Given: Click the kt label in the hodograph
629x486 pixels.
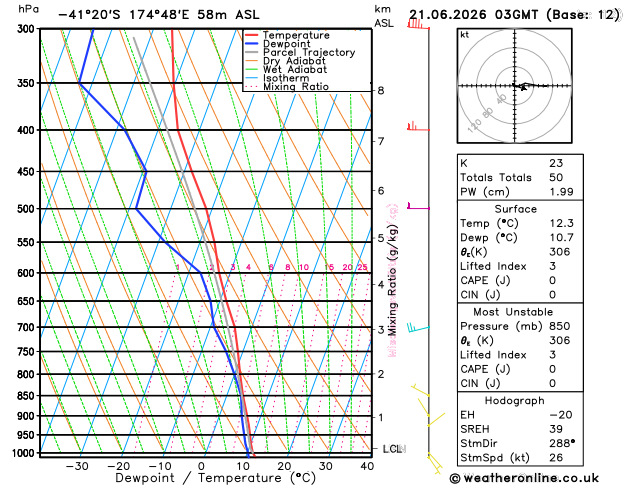Looking at the screenshot, I should coord(465,35).
